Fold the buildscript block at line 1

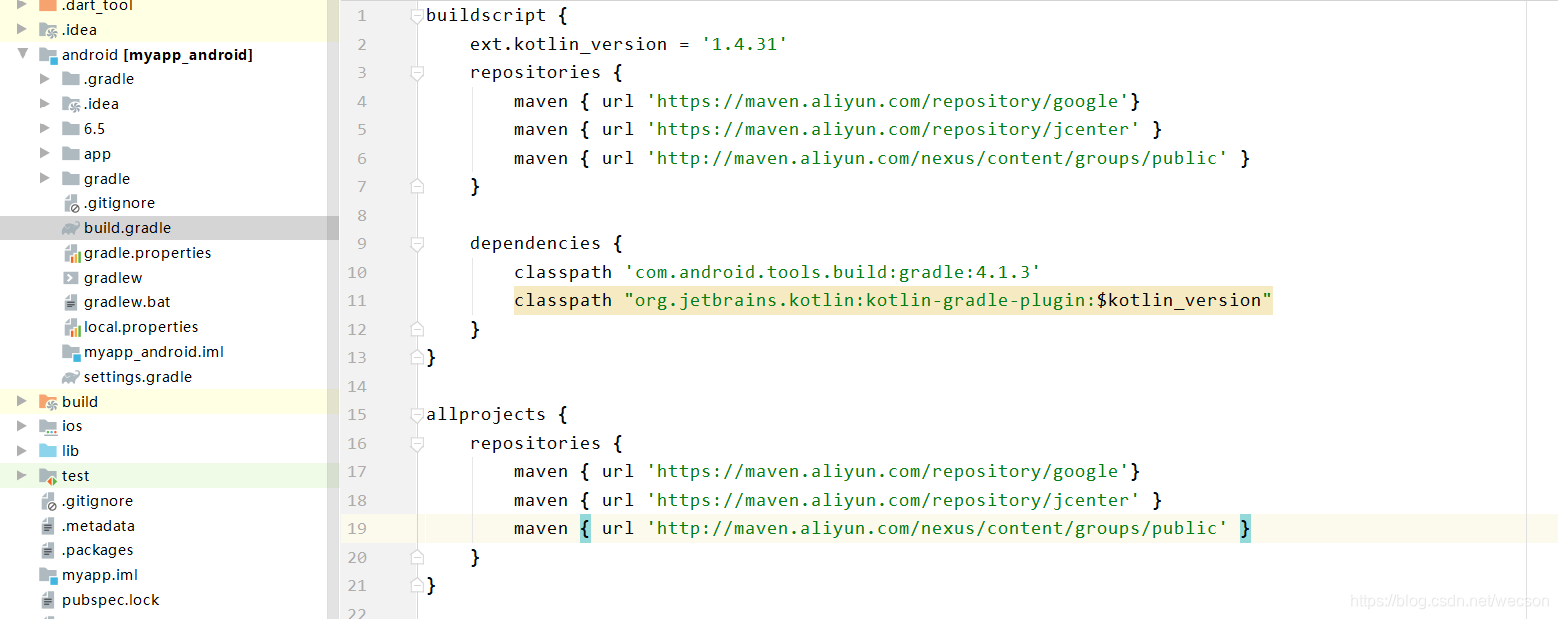(417, 16)
